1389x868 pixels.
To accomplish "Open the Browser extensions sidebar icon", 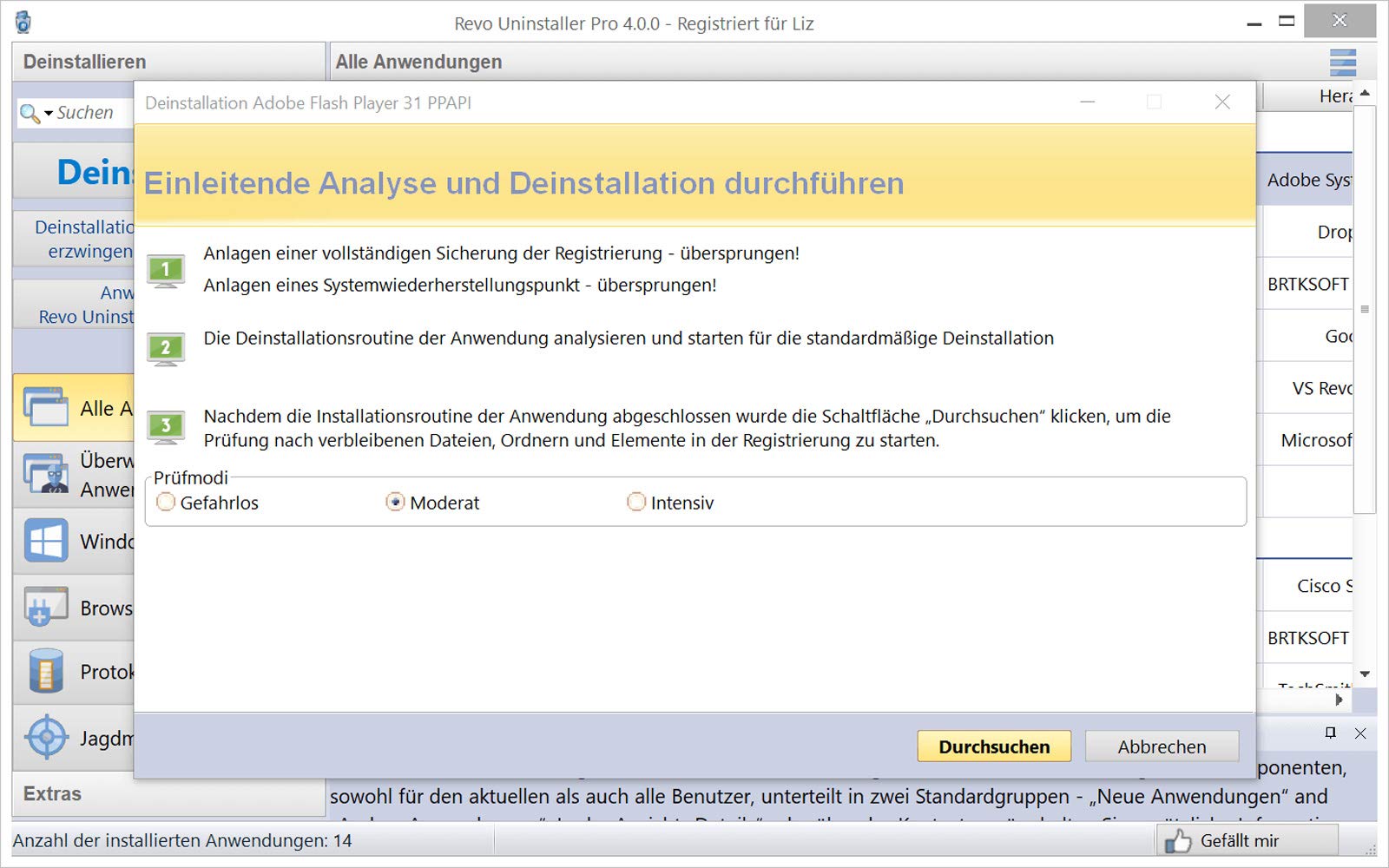I will (x=46, y=607).
